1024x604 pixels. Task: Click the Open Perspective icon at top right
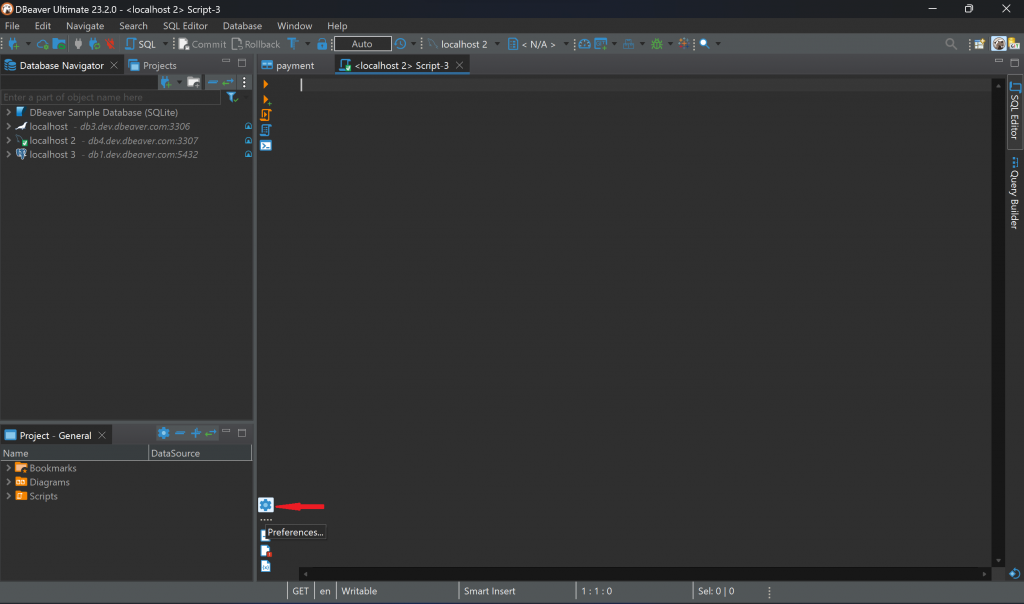(980, 44)
